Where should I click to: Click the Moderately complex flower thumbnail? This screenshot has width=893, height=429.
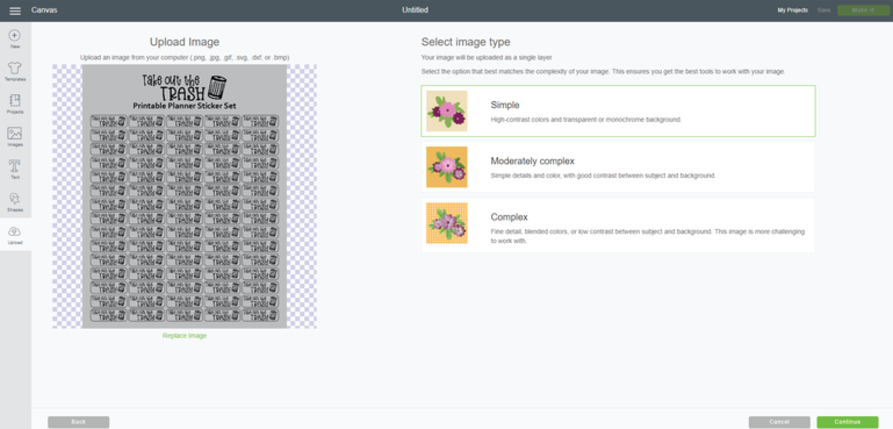point(446,167)
